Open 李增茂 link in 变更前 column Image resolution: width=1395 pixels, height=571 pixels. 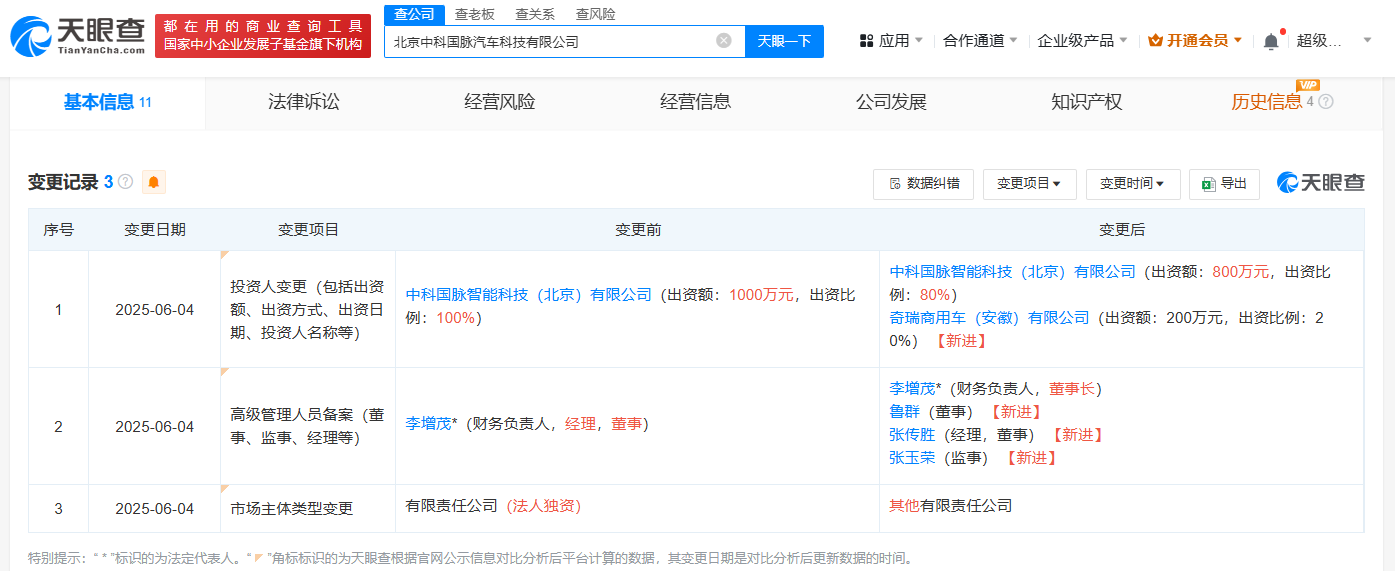428,424
